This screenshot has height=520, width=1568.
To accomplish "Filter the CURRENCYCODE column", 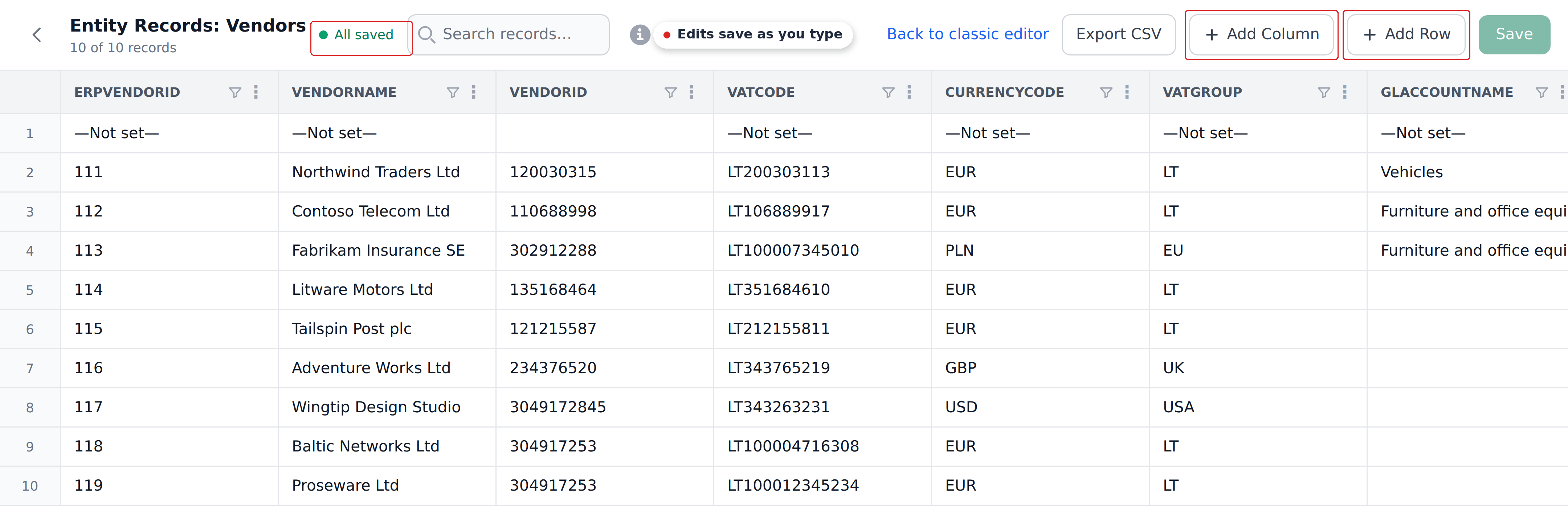I will [1106, 92].
